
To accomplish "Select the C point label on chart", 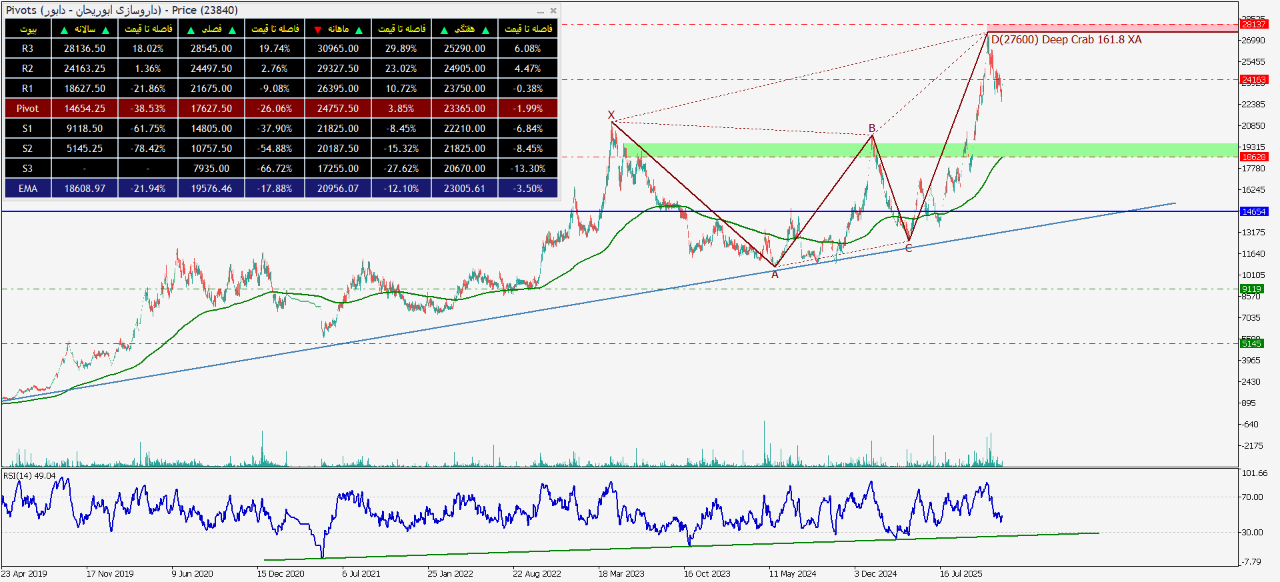I will coord(908,247).
